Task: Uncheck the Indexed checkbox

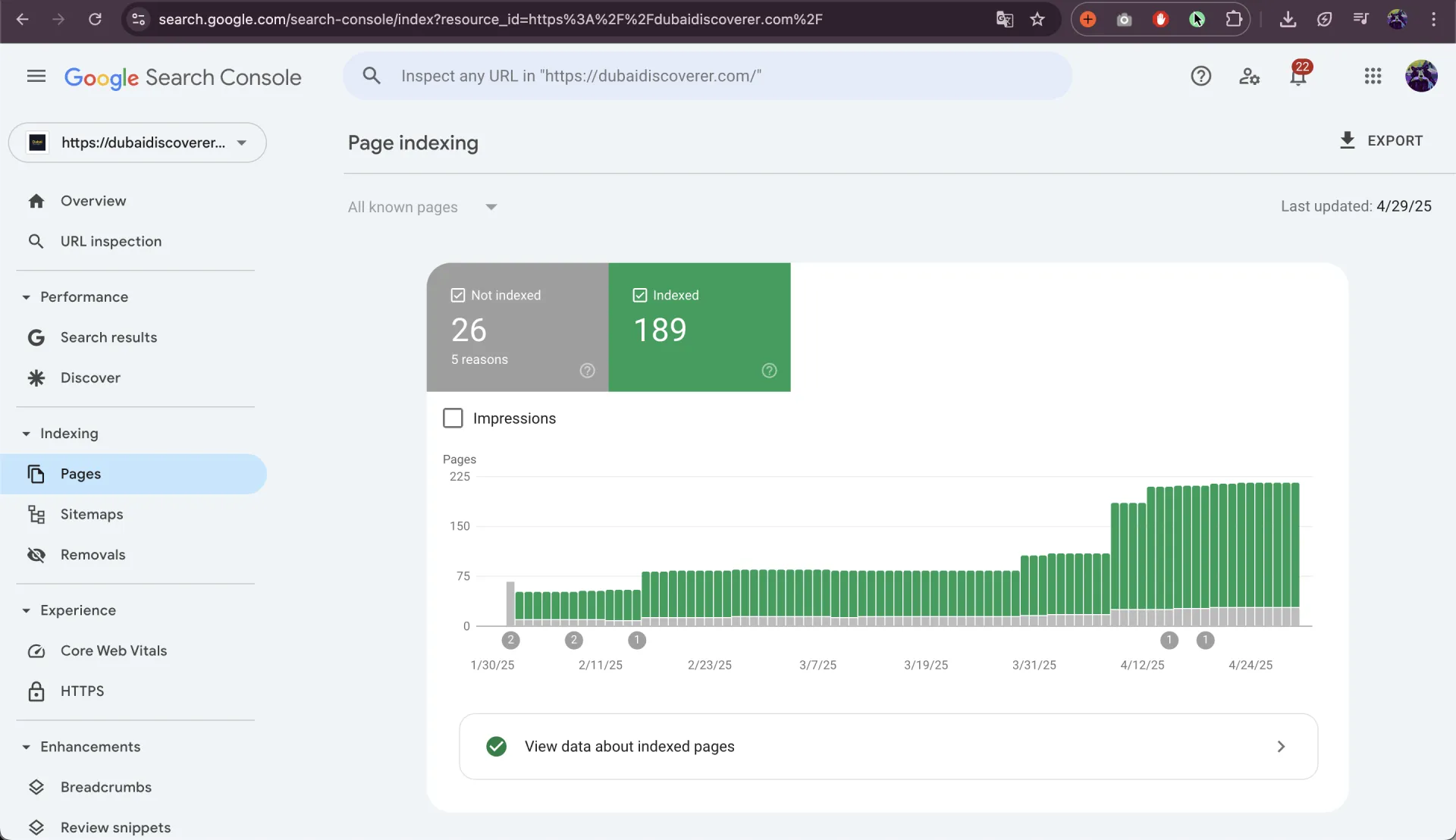Action: (640, 296)
